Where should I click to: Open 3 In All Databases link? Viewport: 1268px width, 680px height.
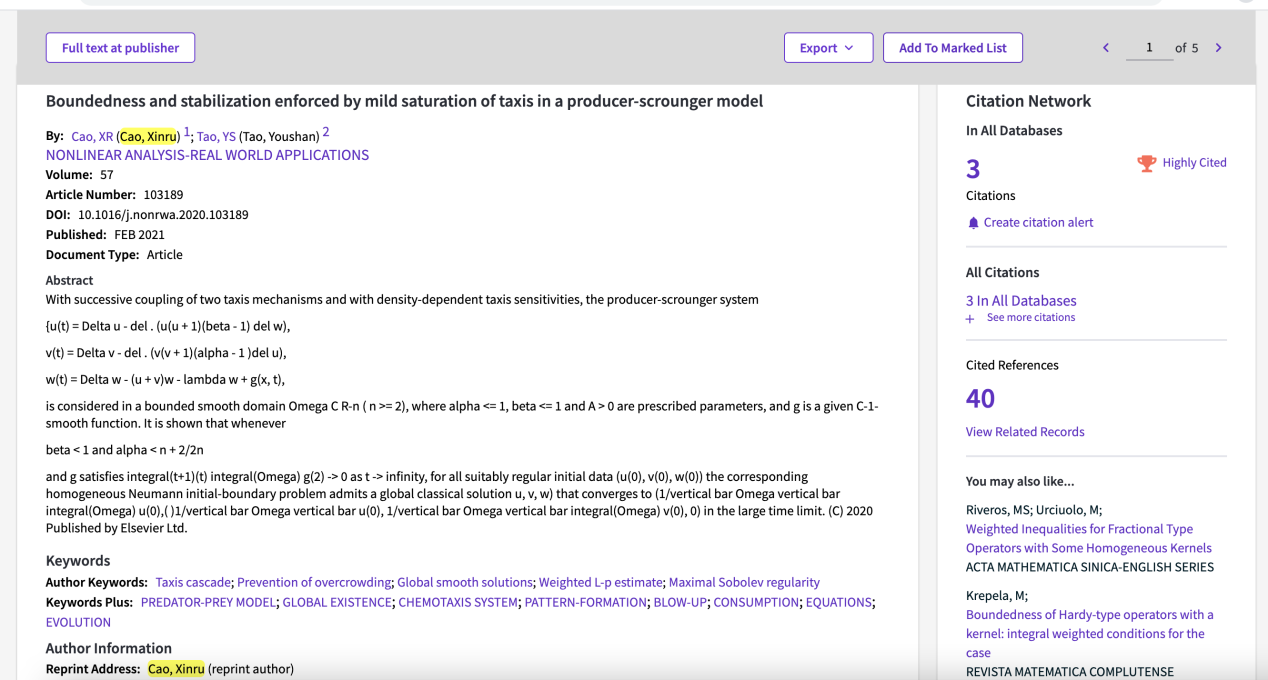1021,301
